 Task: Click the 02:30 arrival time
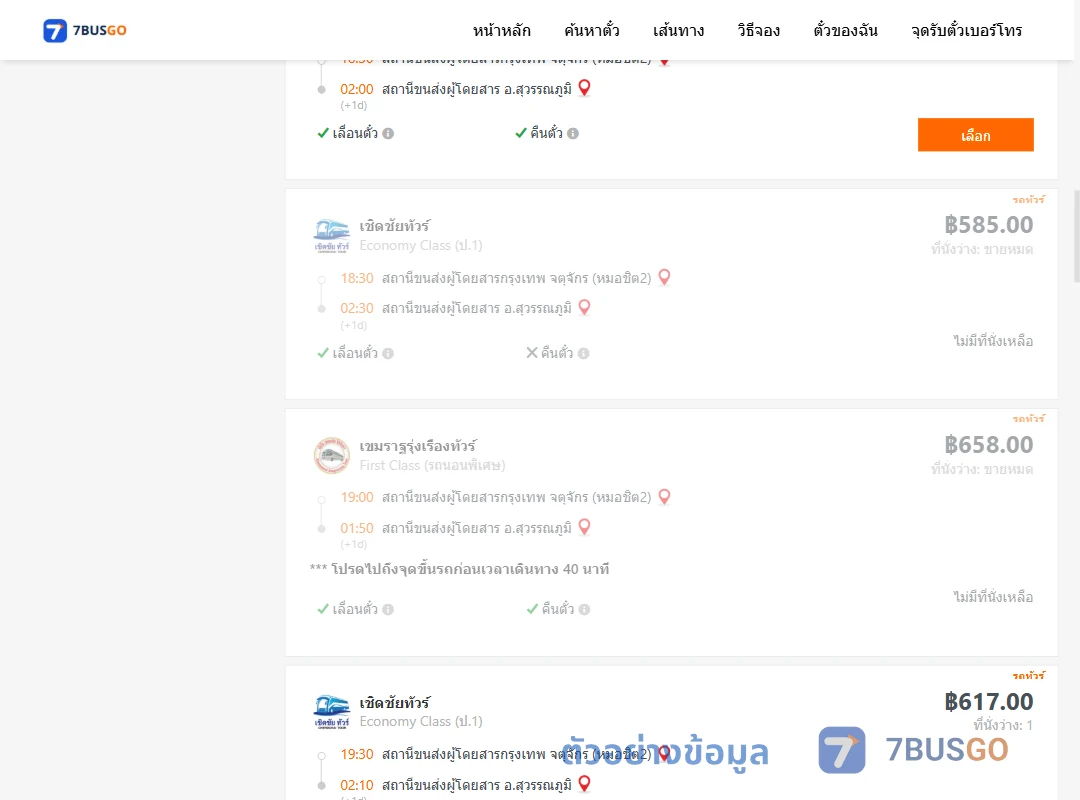pos(357,308)
